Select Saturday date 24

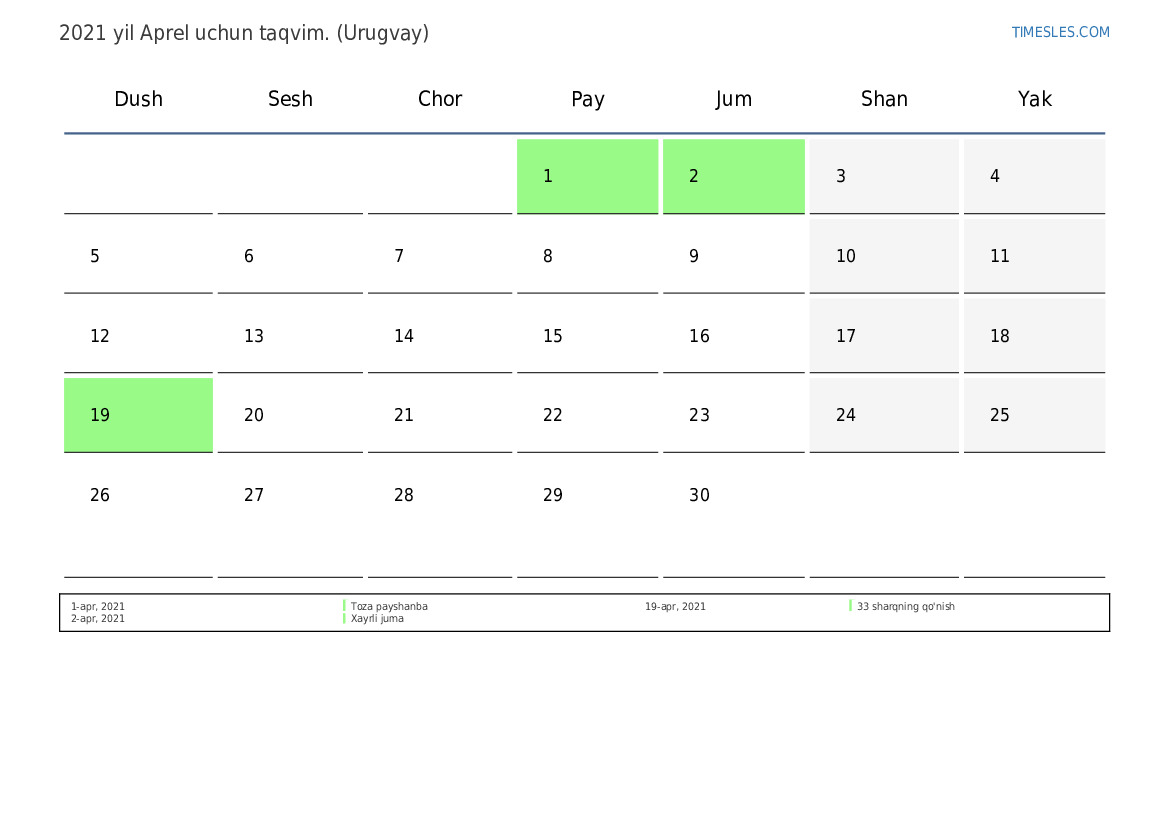(x=884, y=415)
